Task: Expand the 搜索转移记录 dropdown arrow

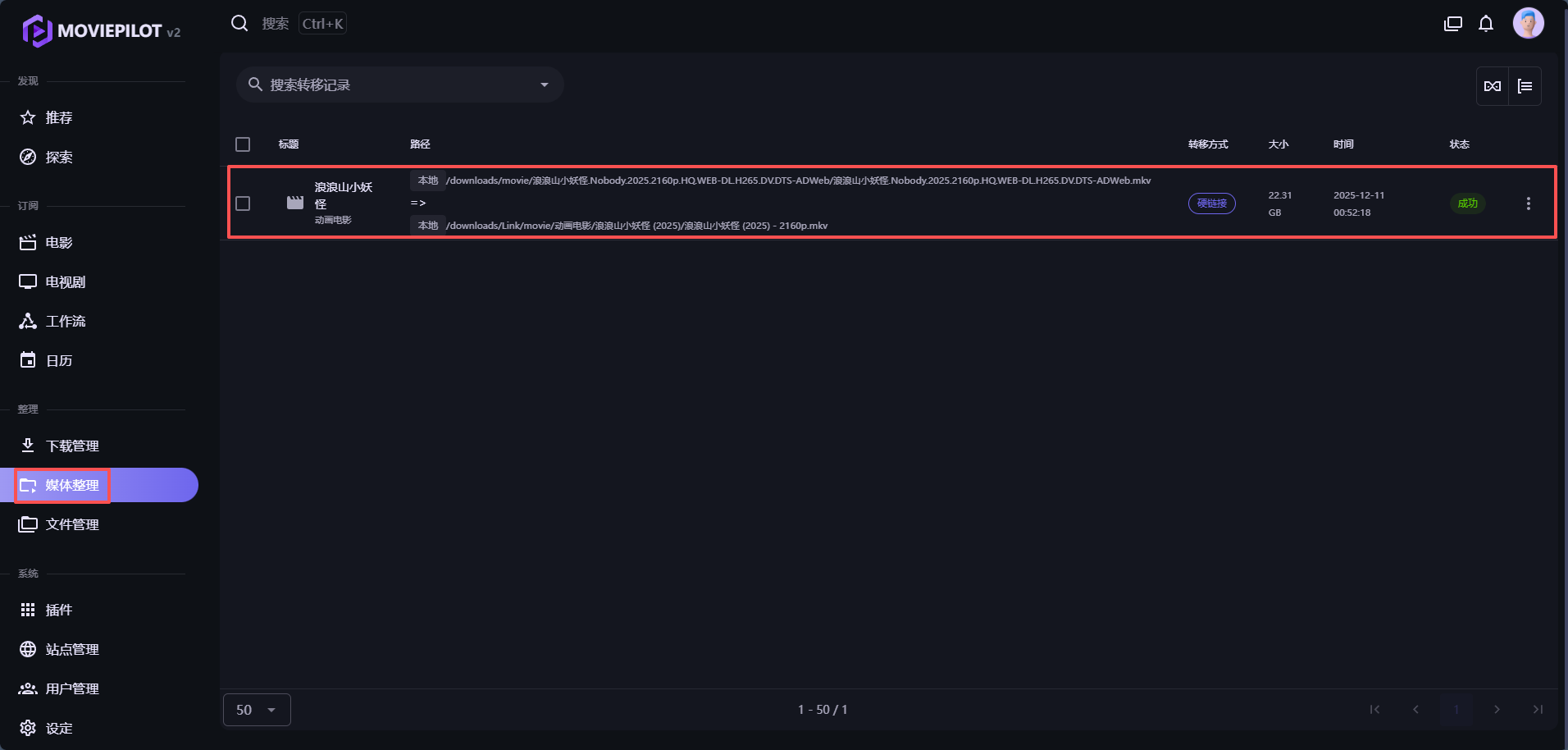Action: click(x=544, y=85)
